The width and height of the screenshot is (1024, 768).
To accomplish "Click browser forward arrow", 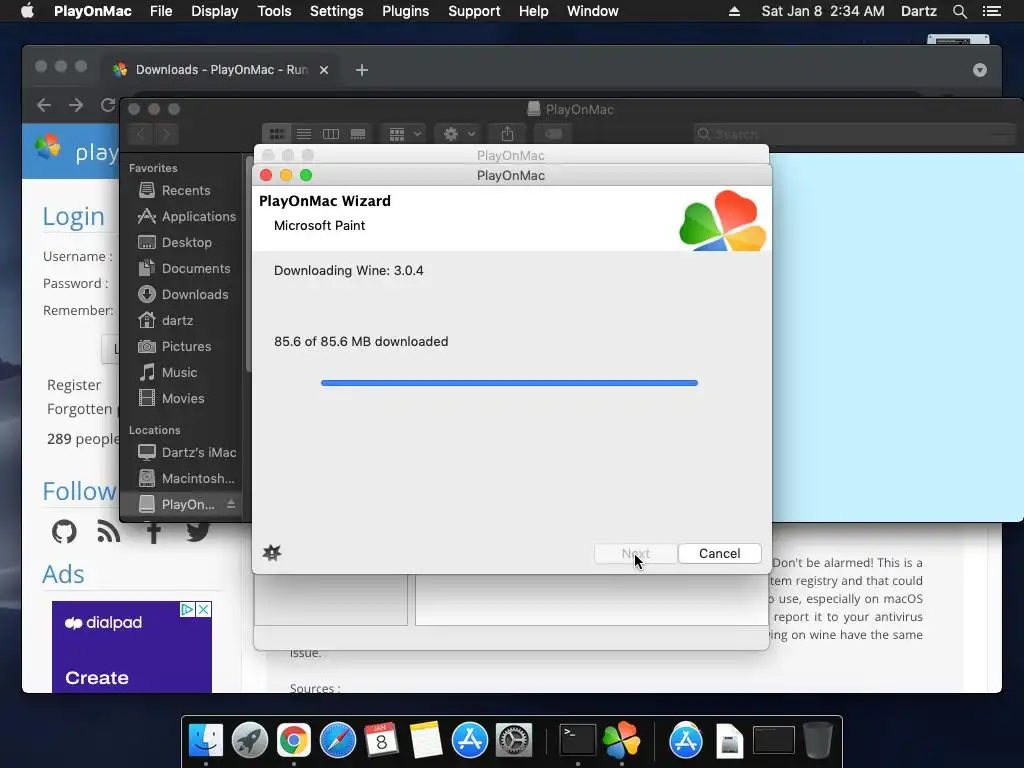I will [x=76, y=105].
